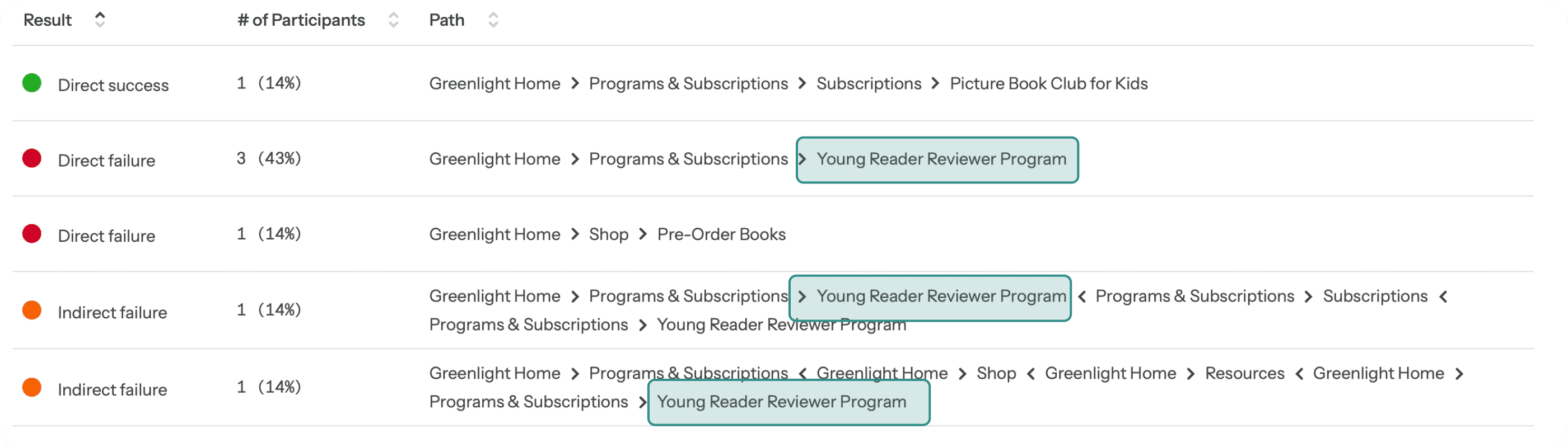Click Subscriptions step in Direct success row
1568x447 pixels.
(869, 83)
